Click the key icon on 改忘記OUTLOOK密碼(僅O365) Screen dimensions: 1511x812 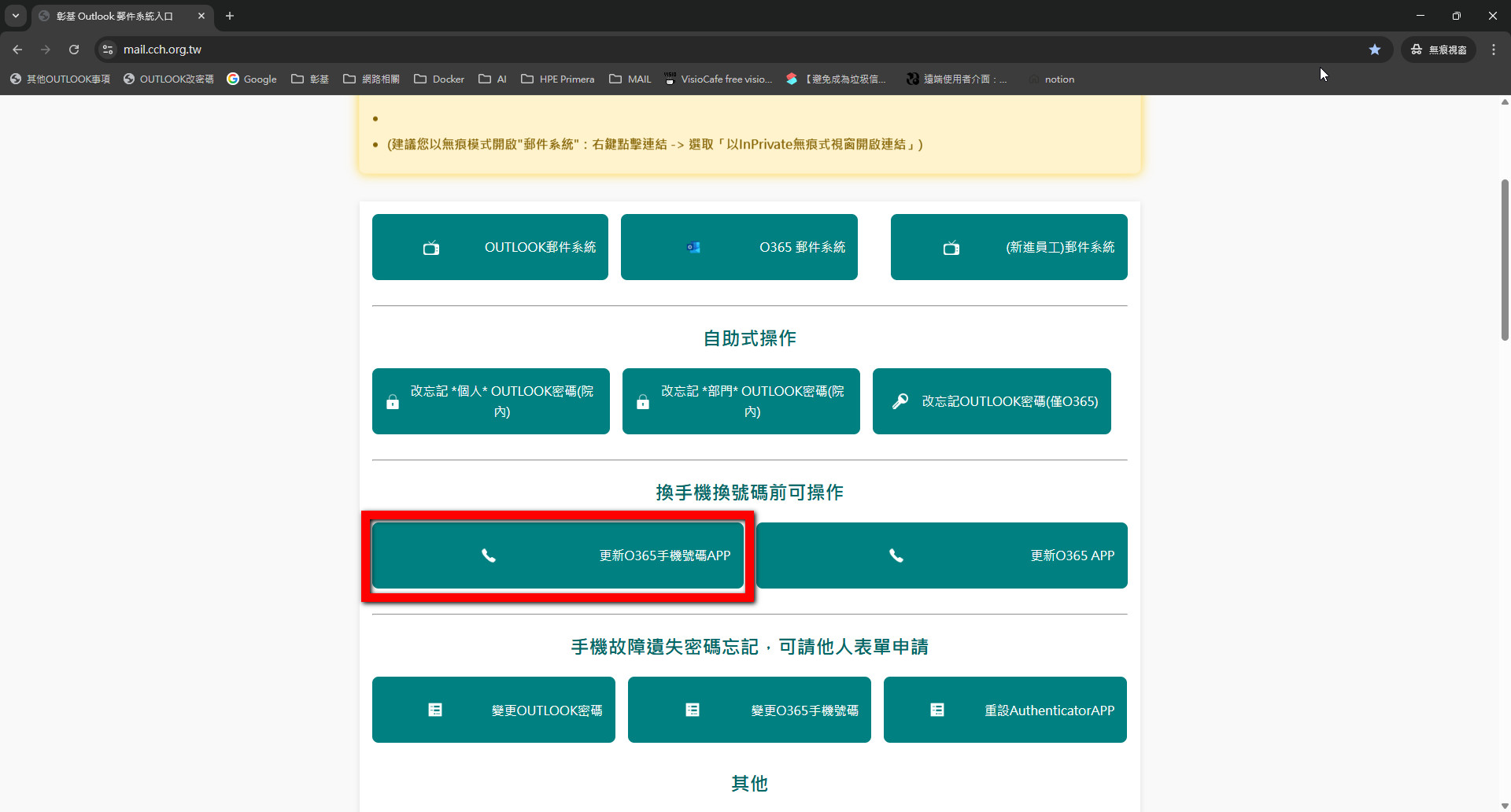(x=900, y=401)
